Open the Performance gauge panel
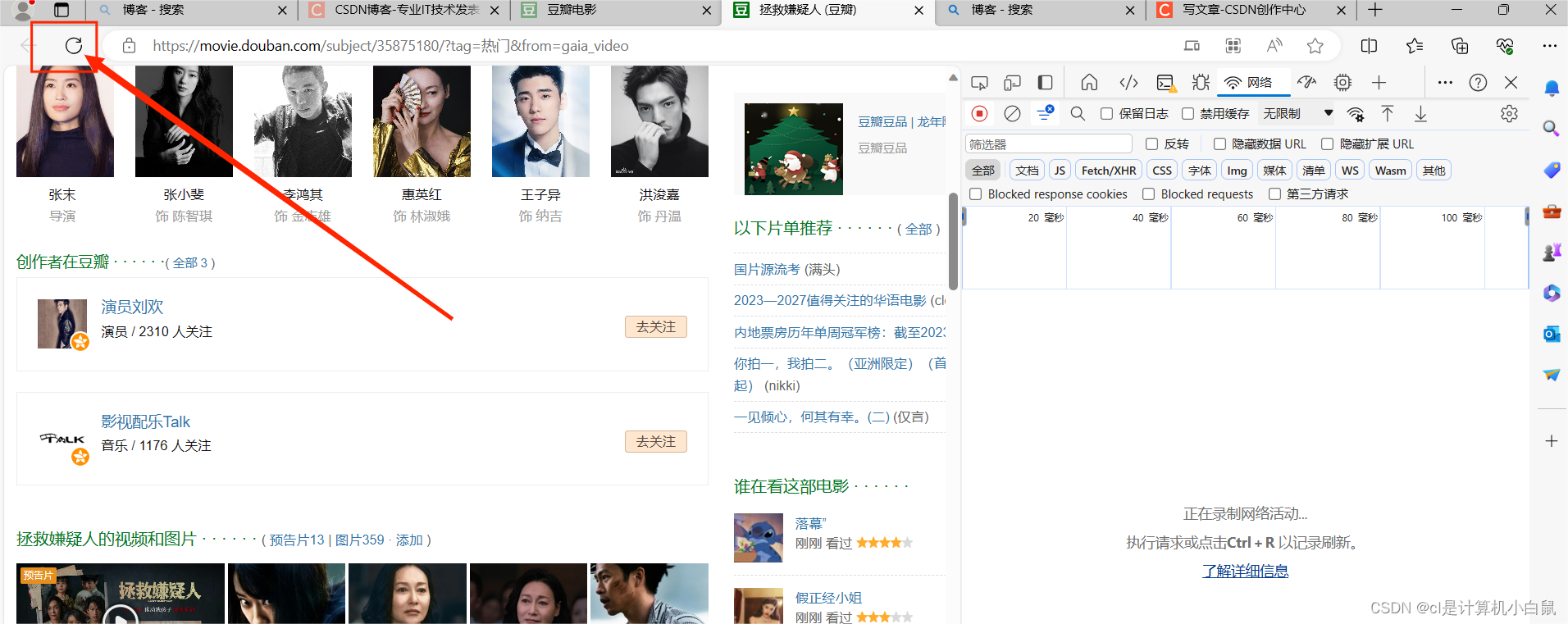The width and height of the screenshot is (1568, 624). [x=1306, y=82]
